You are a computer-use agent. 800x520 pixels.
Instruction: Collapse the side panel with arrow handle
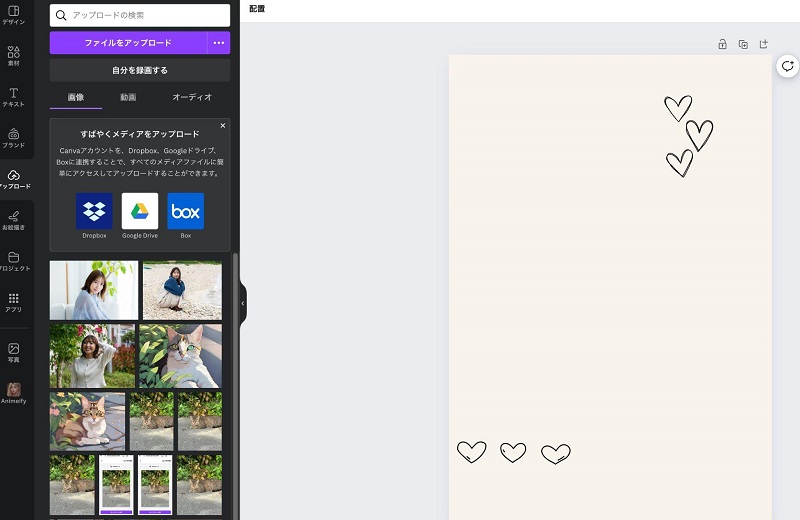click(x=243, y=303)
